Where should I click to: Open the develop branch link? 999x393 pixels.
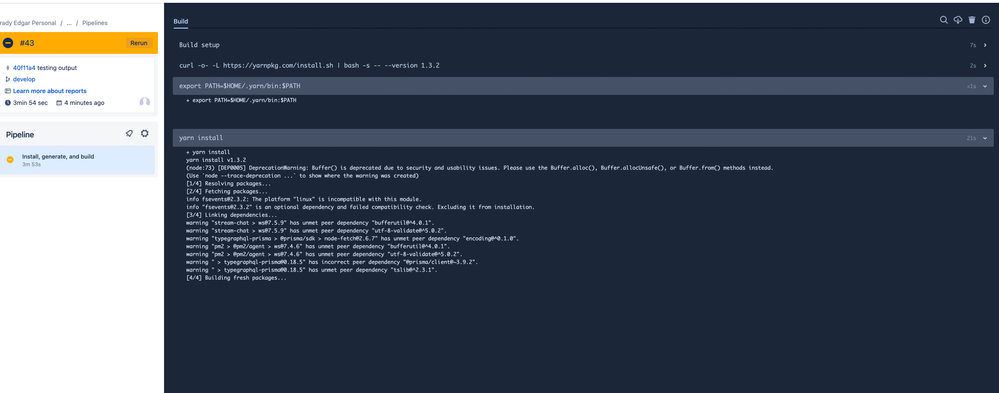pyautogui.click(x=24, y=79)
